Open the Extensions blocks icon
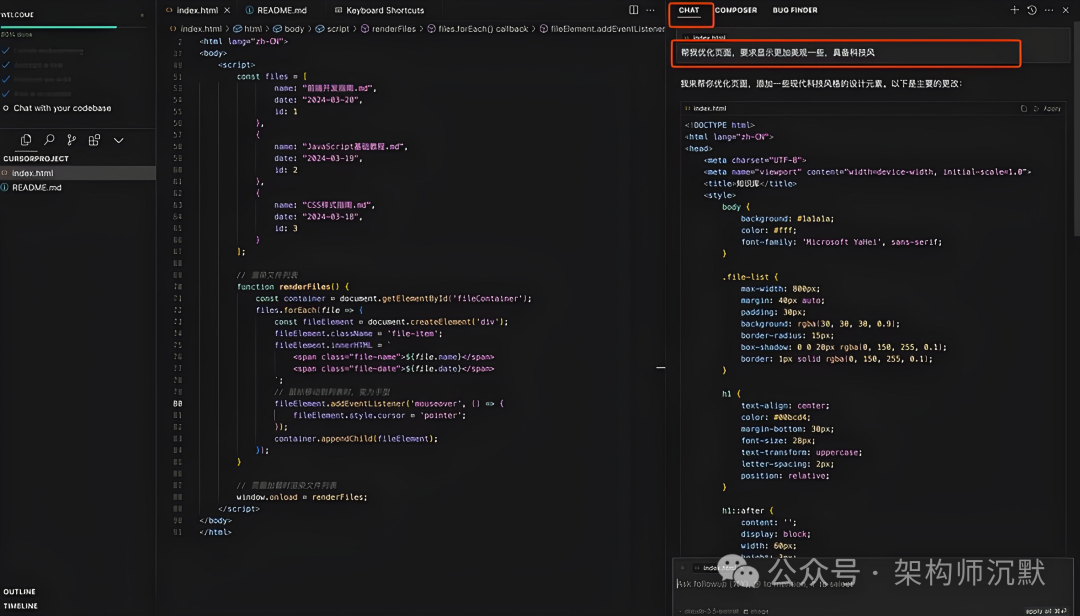This screenshot has height=616, width=1080. pos(95,140)
